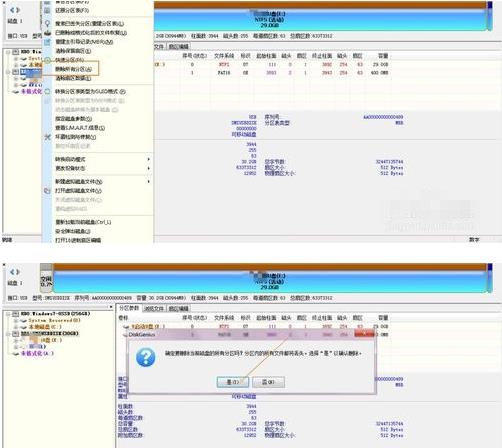Click the 容量 column header in lower table
The width and height of the screenshot is (502, 448).
pyautogui.click(x=383, y=318)
